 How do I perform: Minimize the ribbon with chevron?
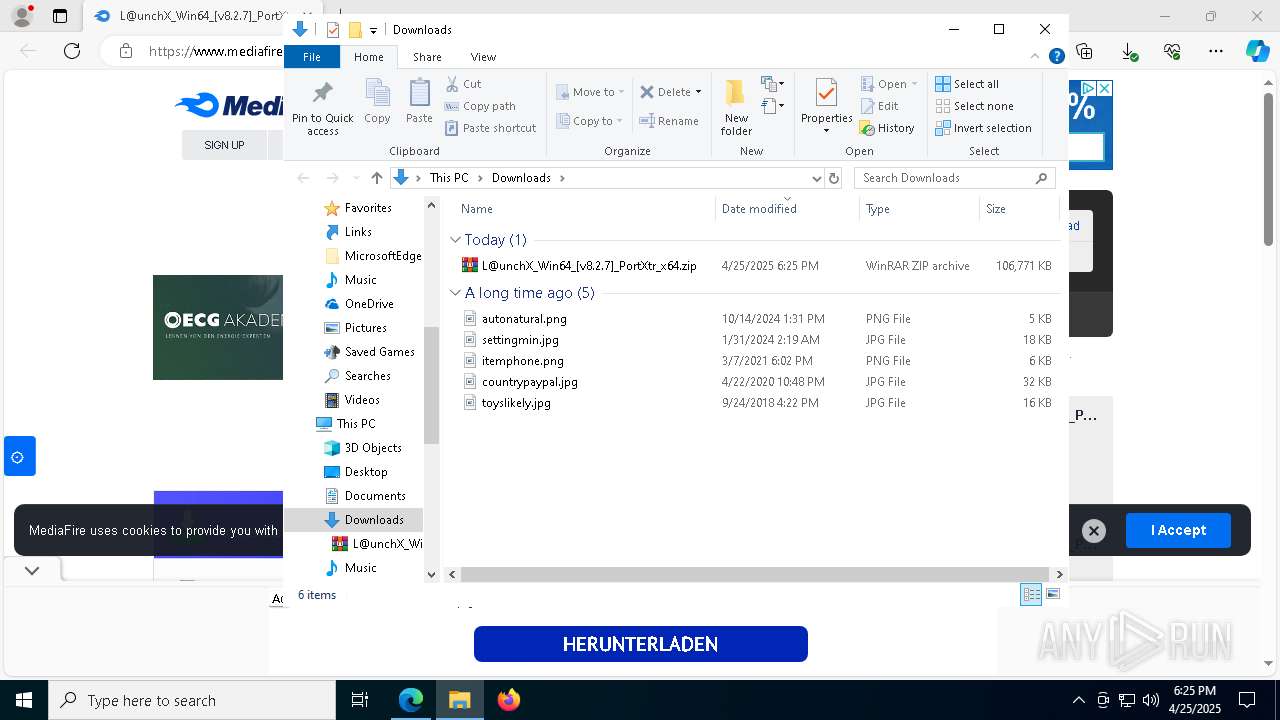[1035, 57]
